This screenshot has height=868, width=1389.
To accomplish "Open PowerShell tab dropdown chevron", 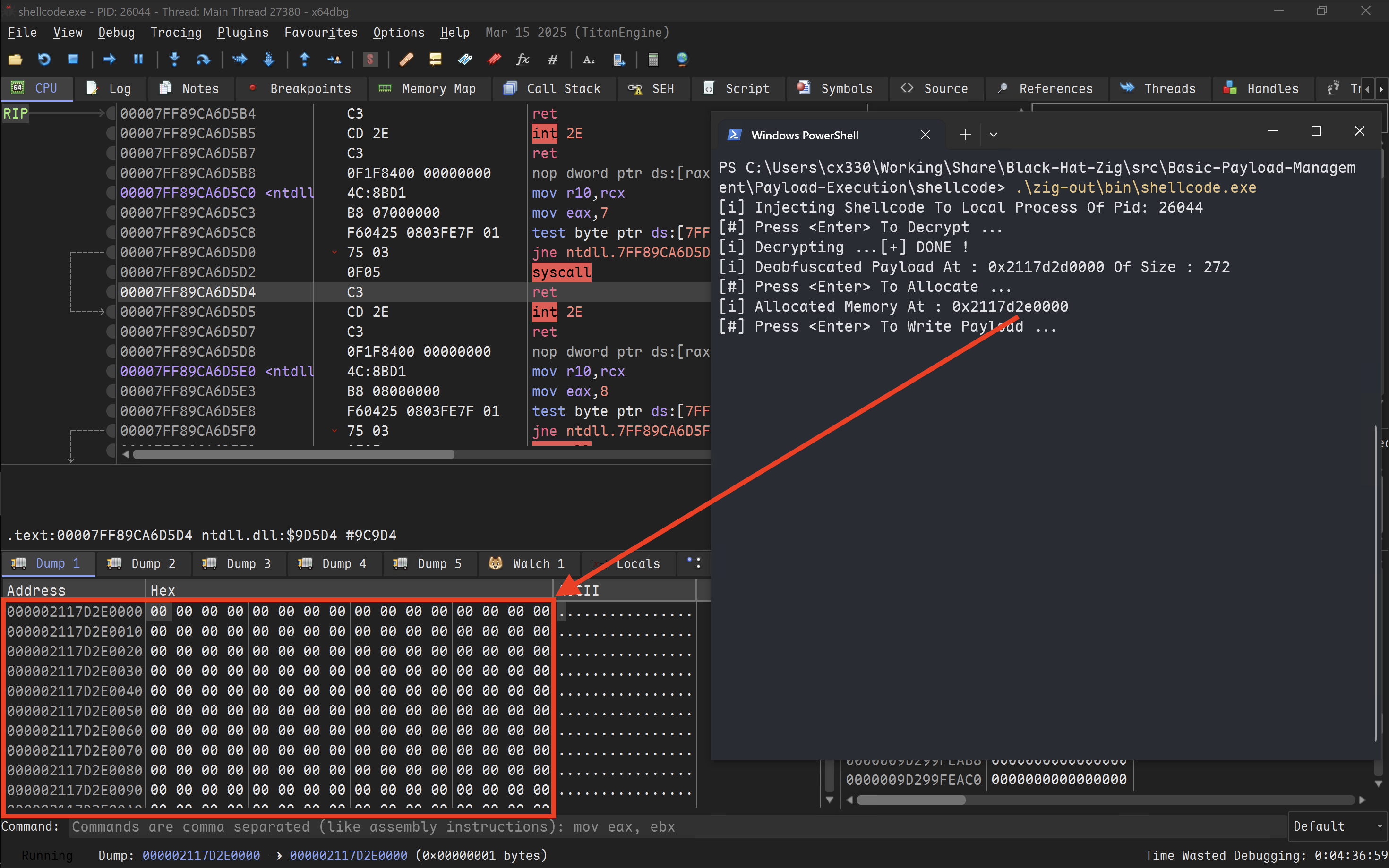I will tap(994, 135).
